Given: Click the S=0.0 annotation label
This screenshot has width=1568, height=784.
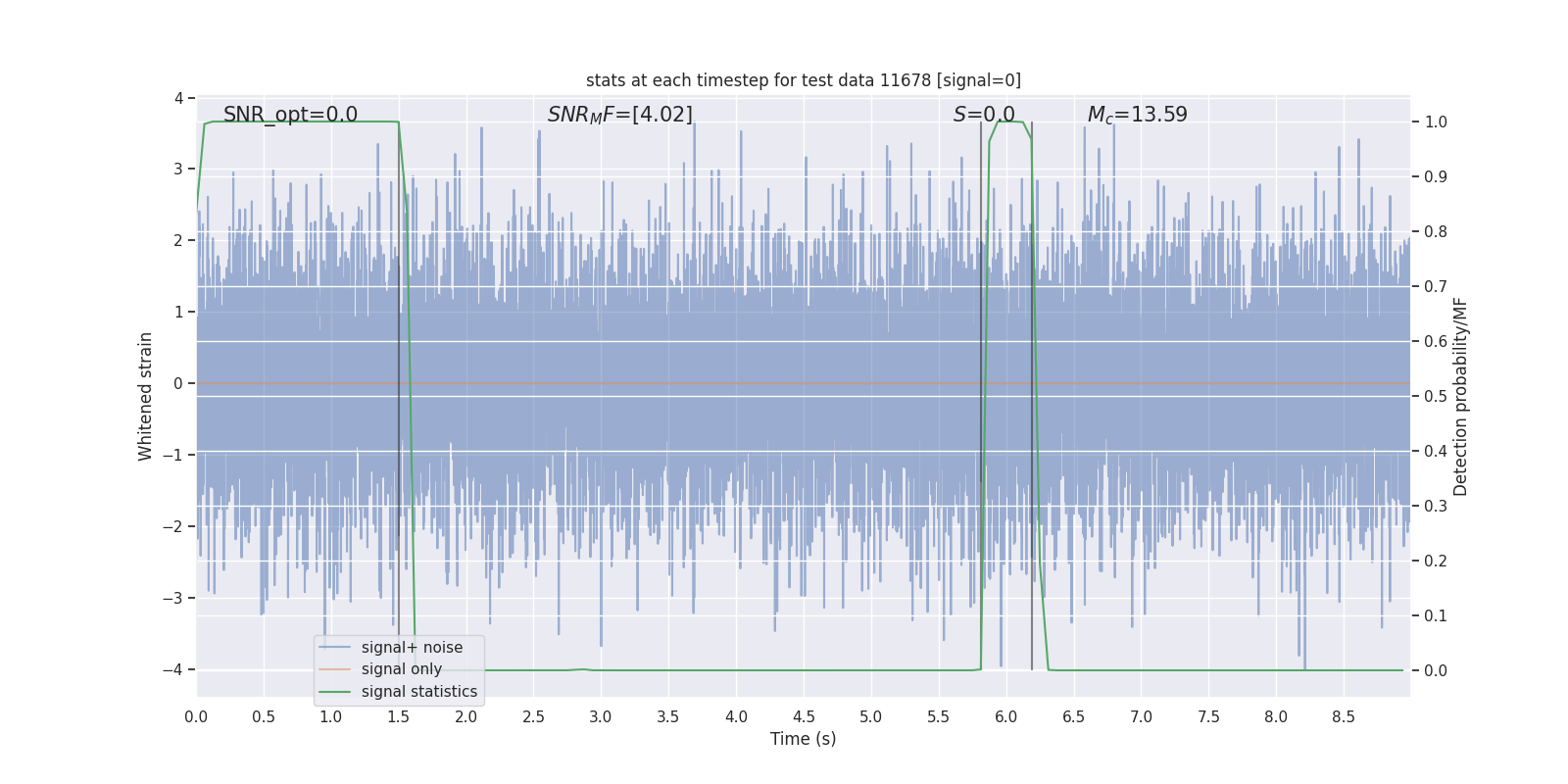Looking at the screenshot, I should (984, 115).
